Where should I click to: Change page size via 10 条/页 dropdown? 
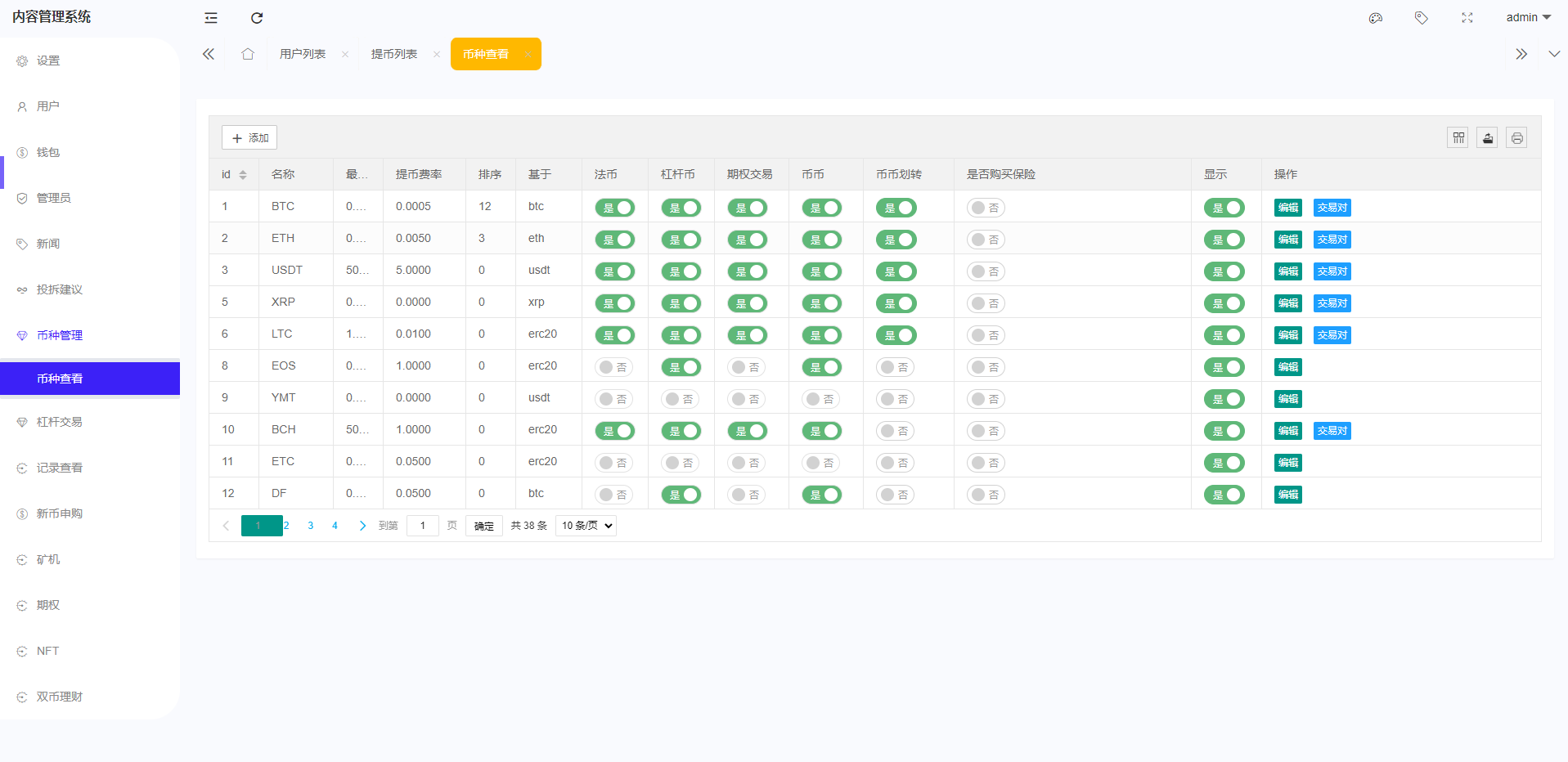pyautogui.click(x=585, y=526)
